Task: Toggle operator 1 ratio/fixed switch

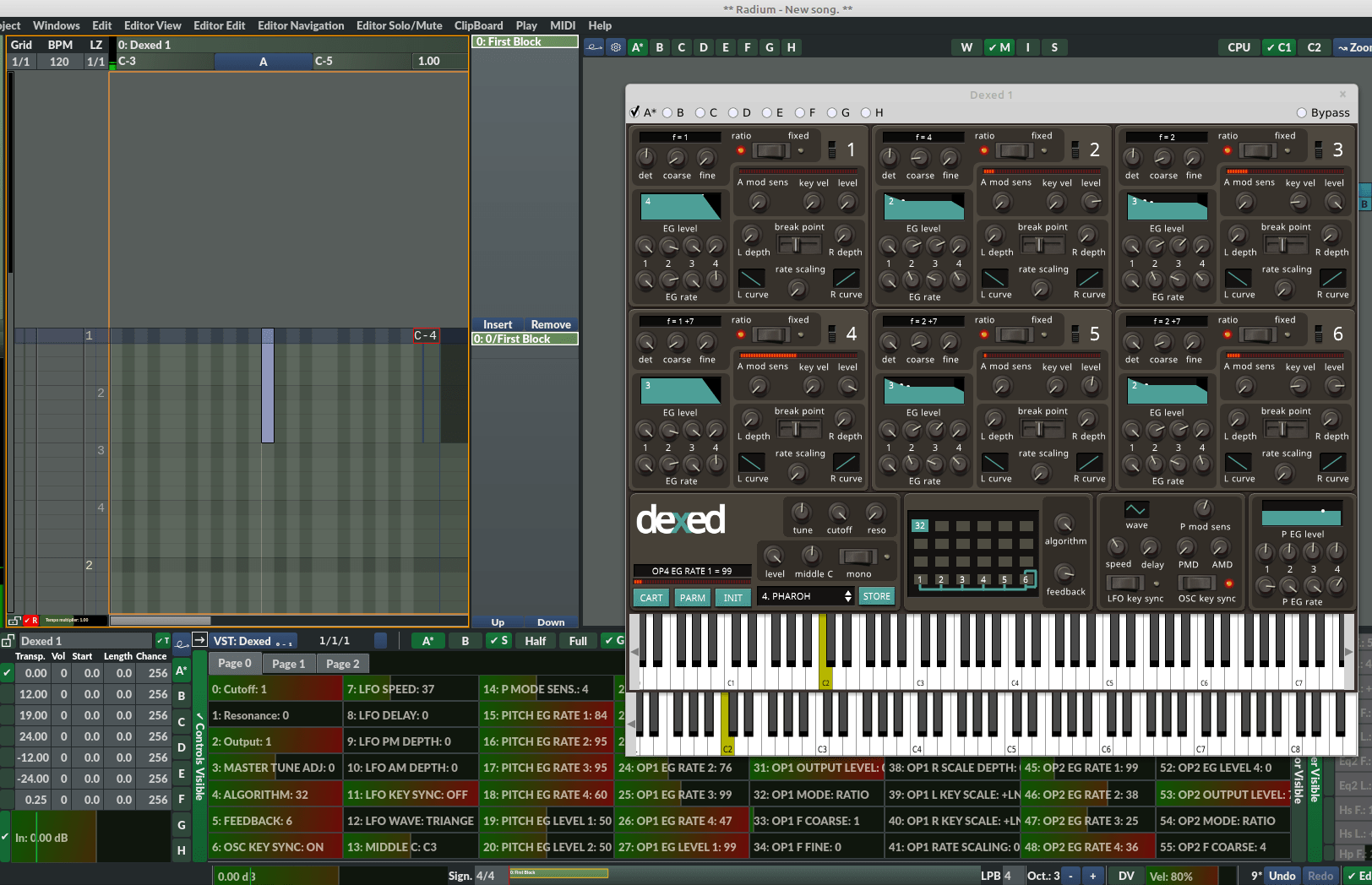Action: pyautogui.click(x=770, y=151)
